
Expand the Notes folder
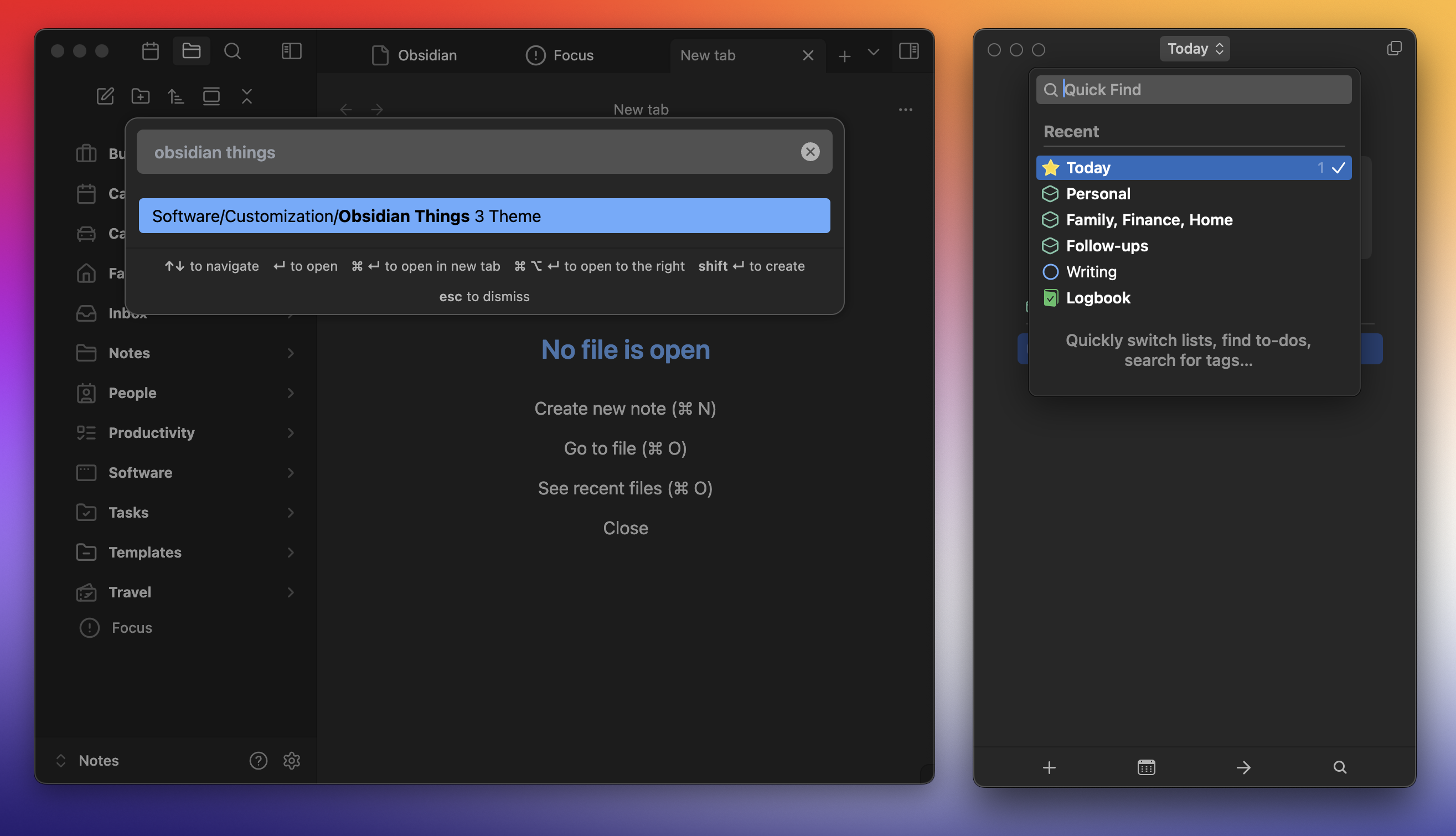coord(291,353)
